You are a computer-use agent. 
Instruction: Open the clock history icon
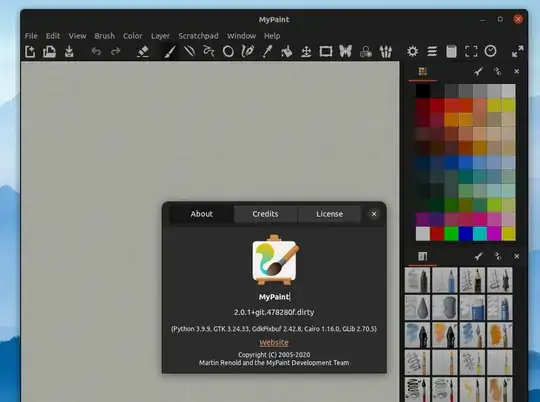tap(490, 52)
